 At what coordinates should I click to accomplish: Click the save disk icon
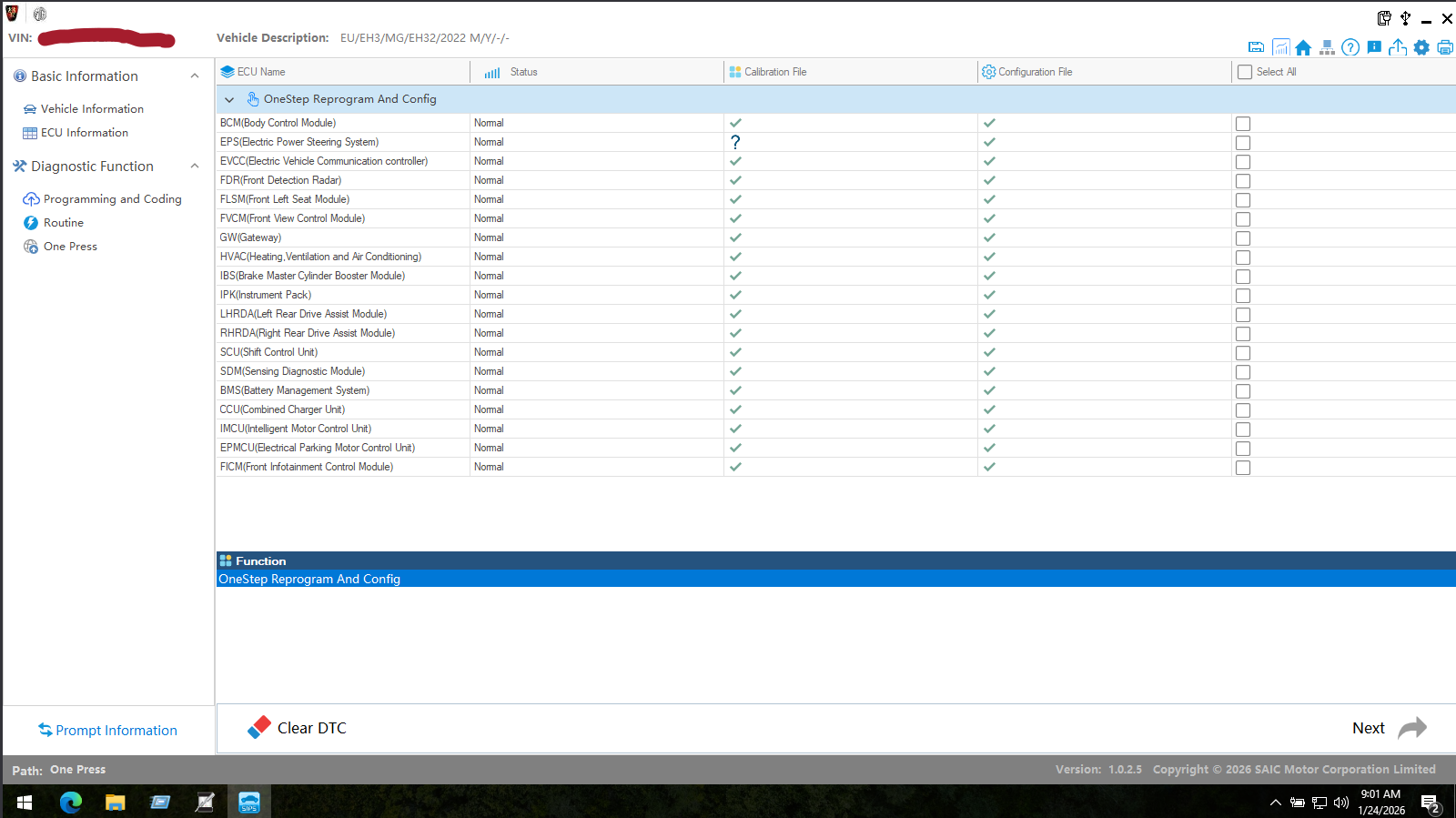tap(1256, 48)
